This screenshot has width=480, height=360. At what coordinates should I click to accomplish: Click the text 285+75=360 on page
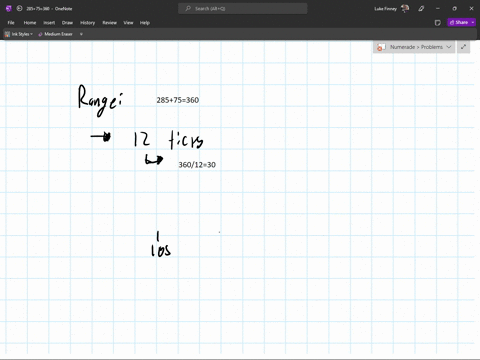178,100
